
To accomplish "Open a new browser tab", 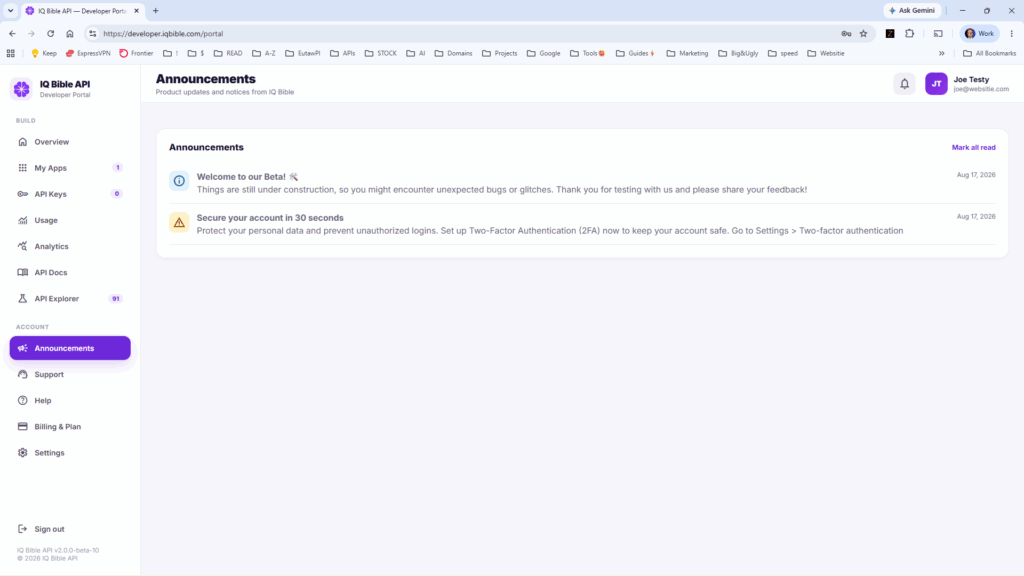I will [155, 10].
